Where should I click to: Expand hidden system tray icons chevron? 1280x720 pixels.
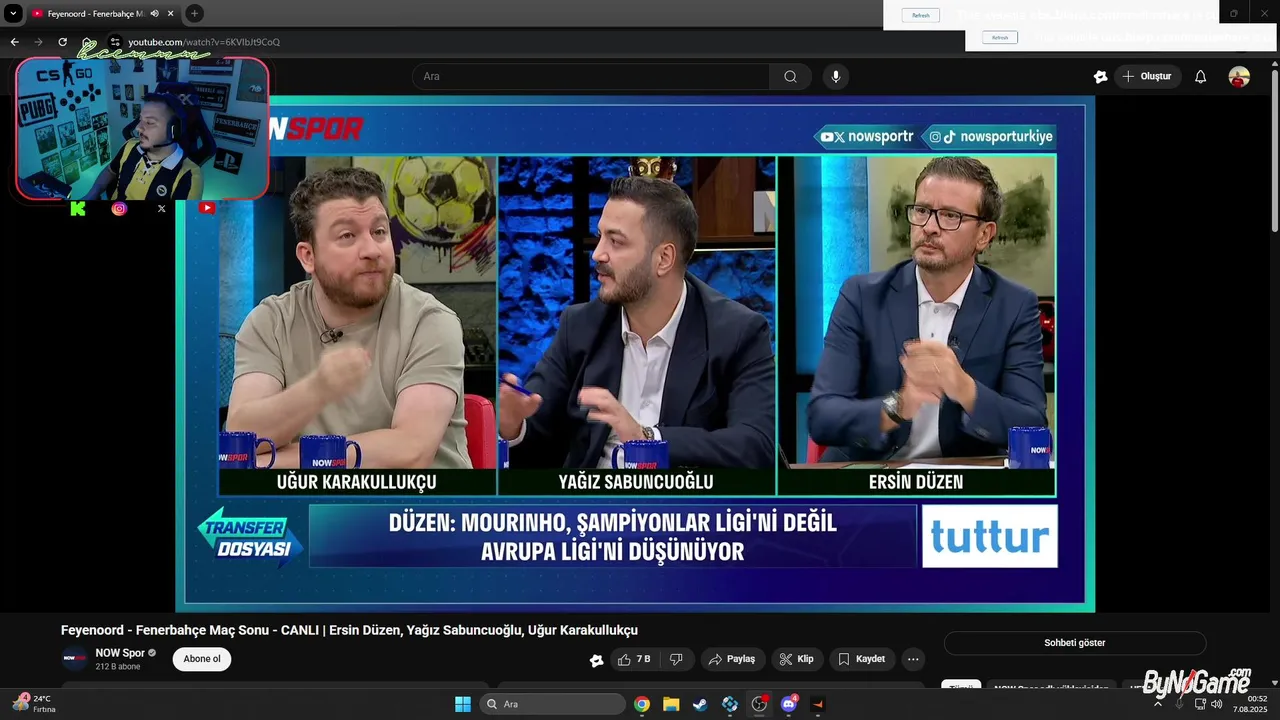click(x=1158, y=704)
